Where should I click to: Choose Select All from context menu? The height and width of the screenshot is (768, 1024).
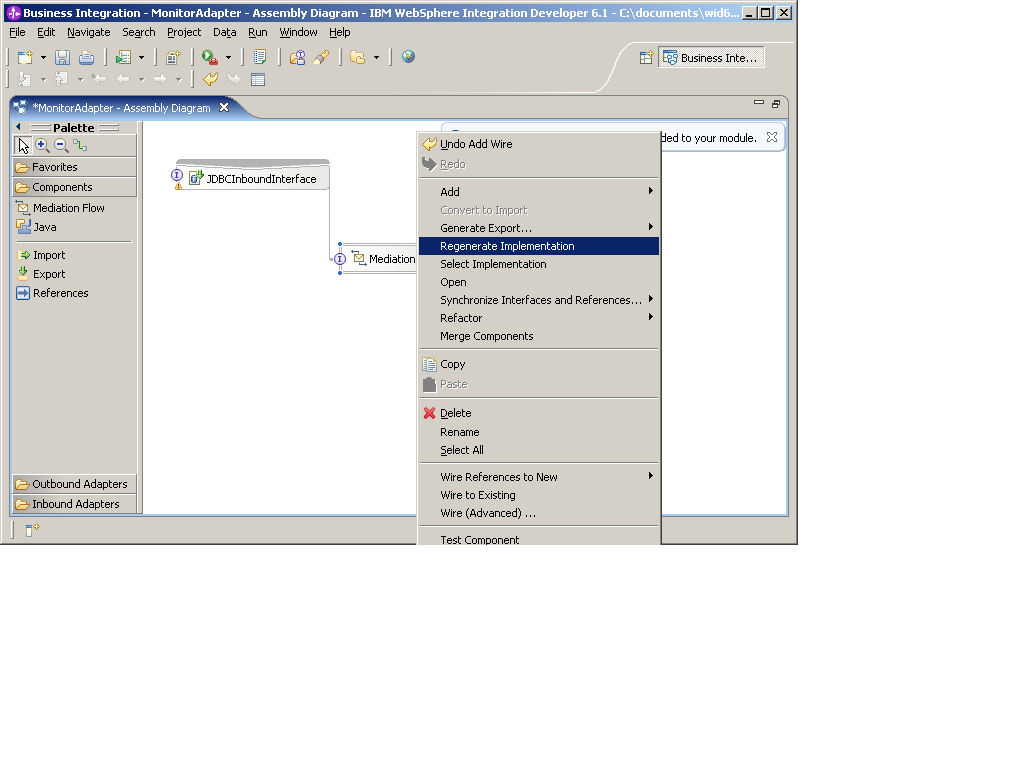tap(539, 450)
